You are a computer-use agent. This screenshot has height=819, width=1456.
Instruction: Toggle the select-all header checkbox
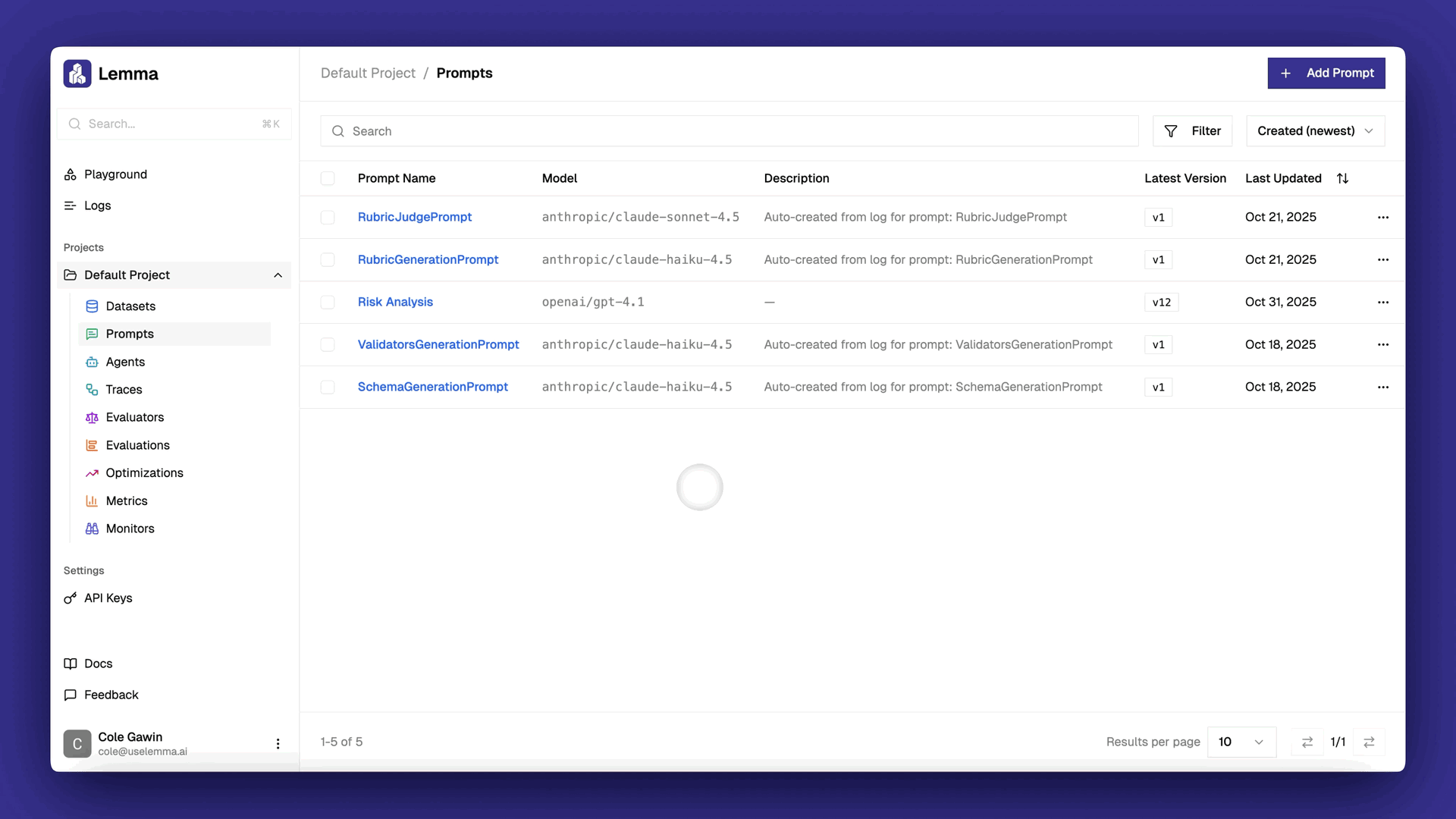[328, 178]
